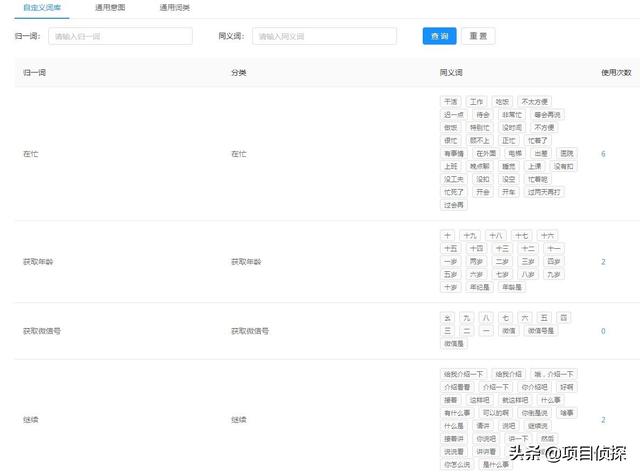Open the 通用意图 tab
The height and width of the screenshot is (475, 640).
(110, 7)
